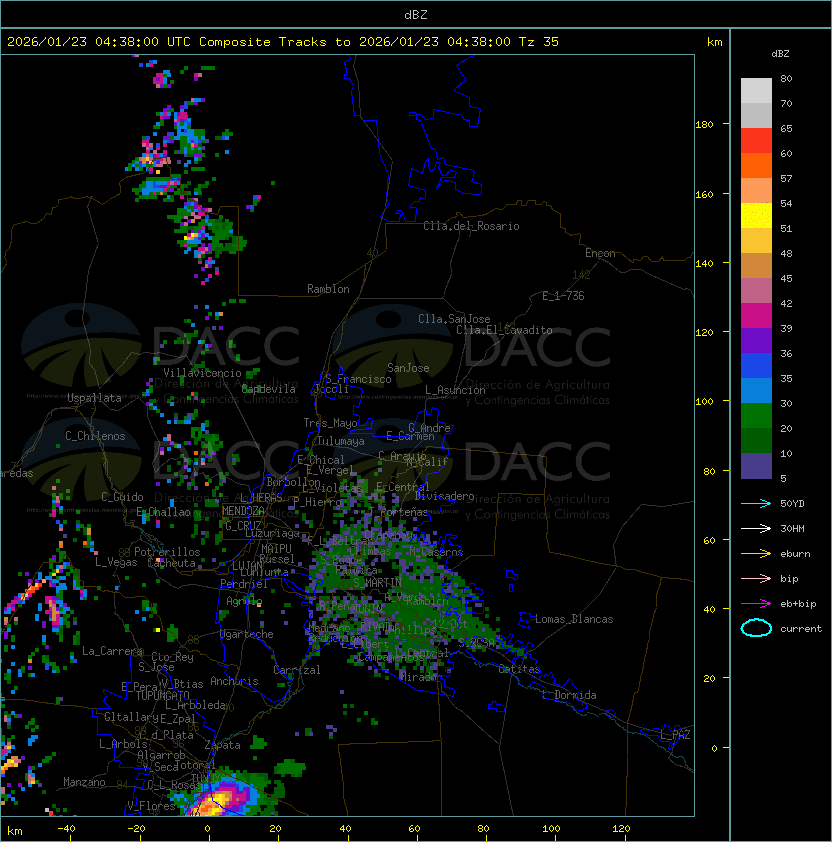
Task: Click the 'C_Chilenos' label on map
Action: (95, 436)
